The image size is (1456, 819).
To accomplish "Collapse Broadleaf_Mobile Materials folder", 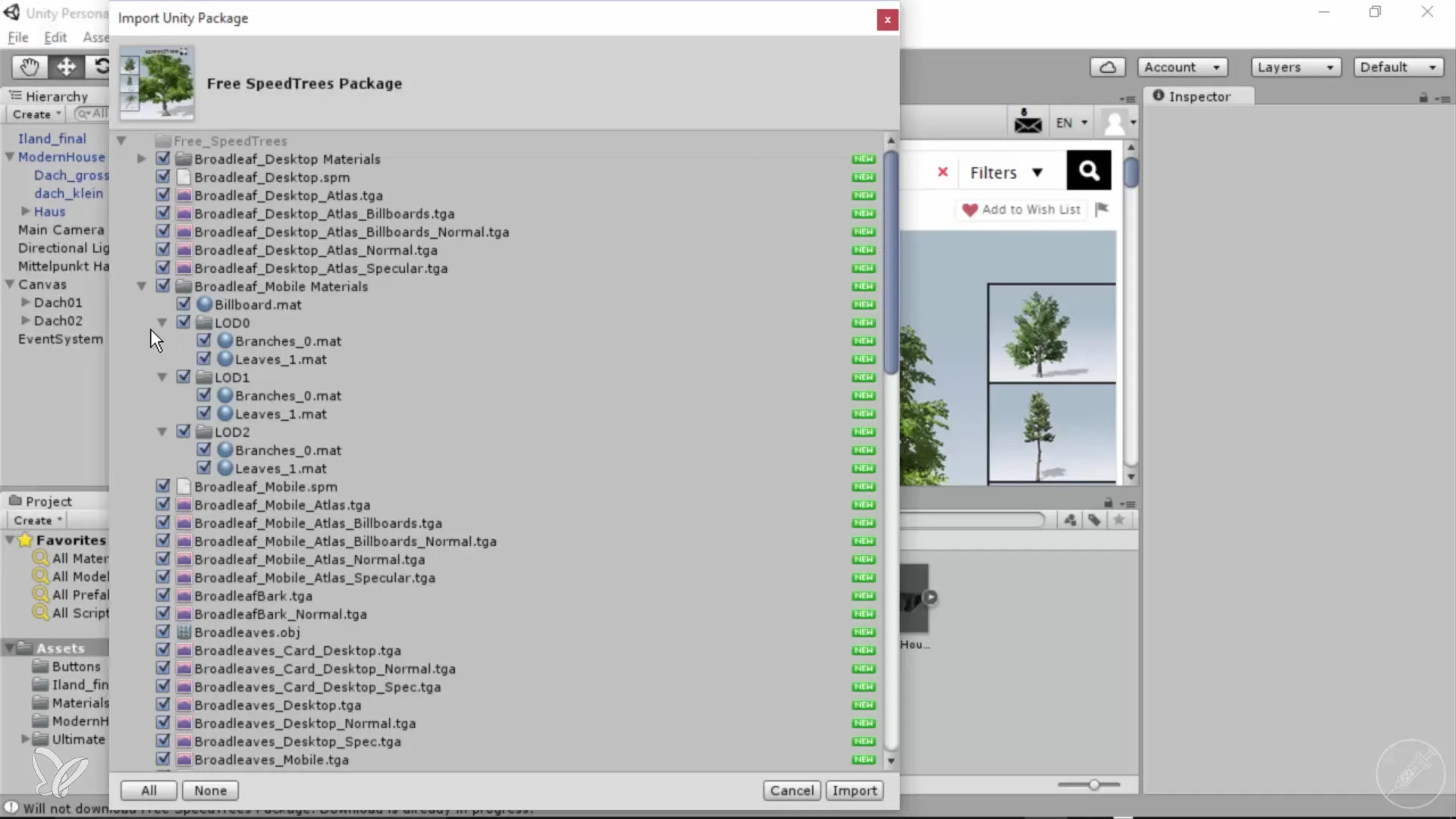I will click(x=141, y=286).
